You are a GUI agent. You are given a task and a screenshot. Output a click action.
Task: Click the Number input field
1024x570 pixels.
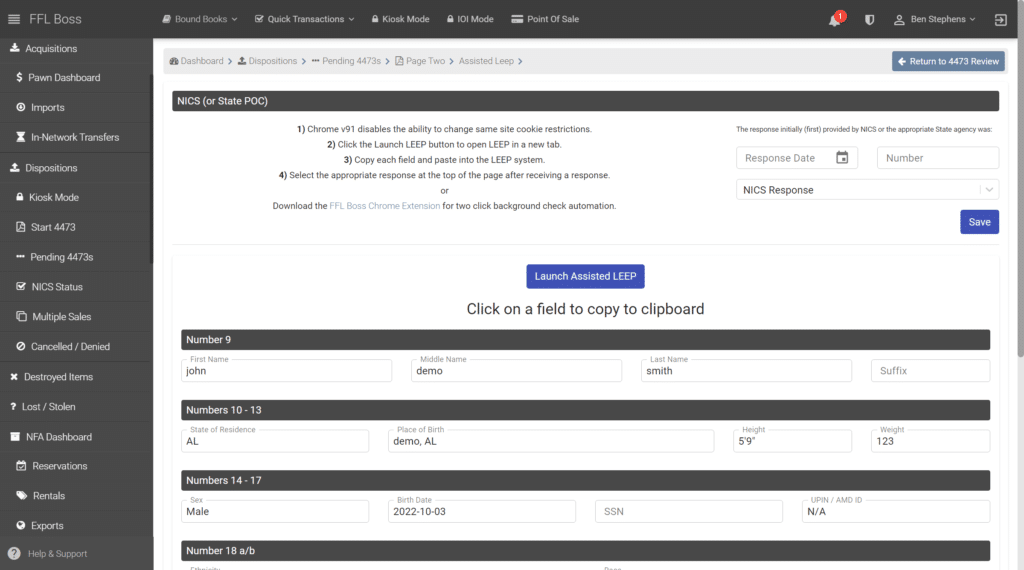click(x=938, y=158)
